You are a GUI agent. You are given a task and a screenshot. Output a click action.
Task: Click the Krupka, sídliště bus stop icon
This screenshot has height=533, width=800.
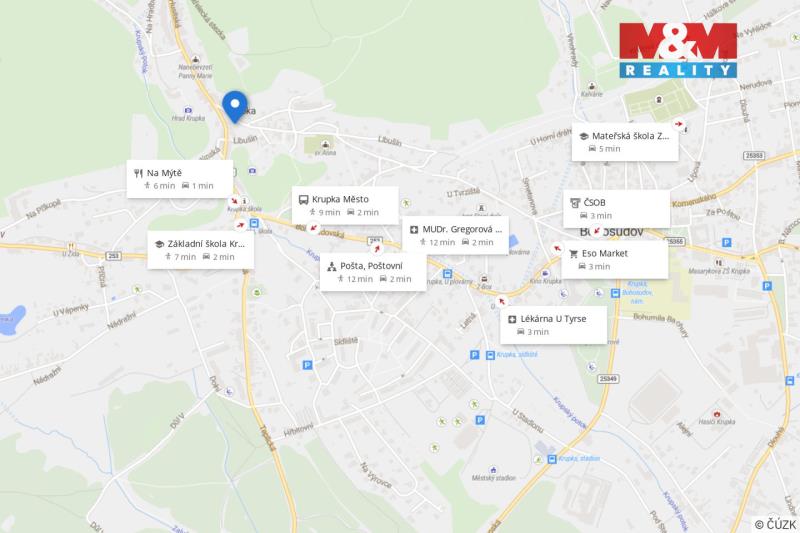click(x=490, y=355)
